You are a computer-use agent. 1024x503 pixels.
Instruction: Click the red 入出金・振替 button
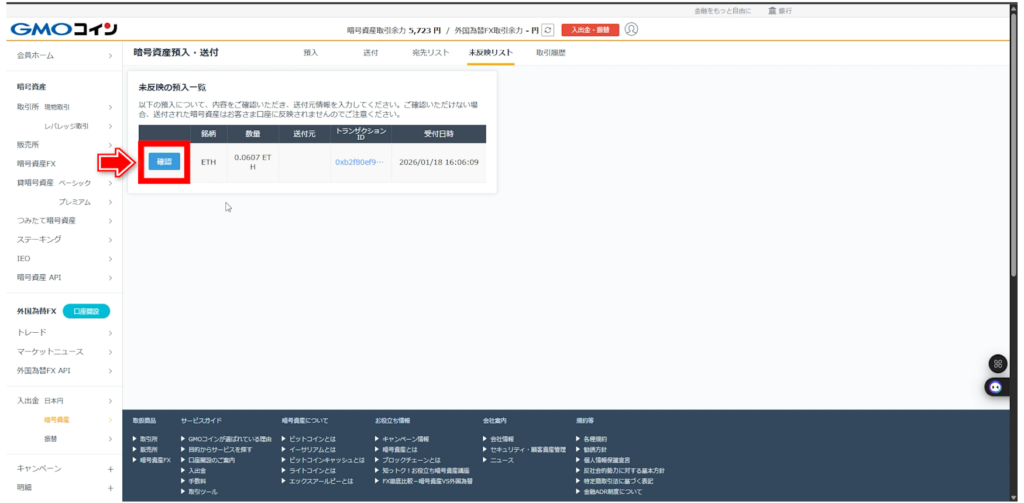(590, 30)
